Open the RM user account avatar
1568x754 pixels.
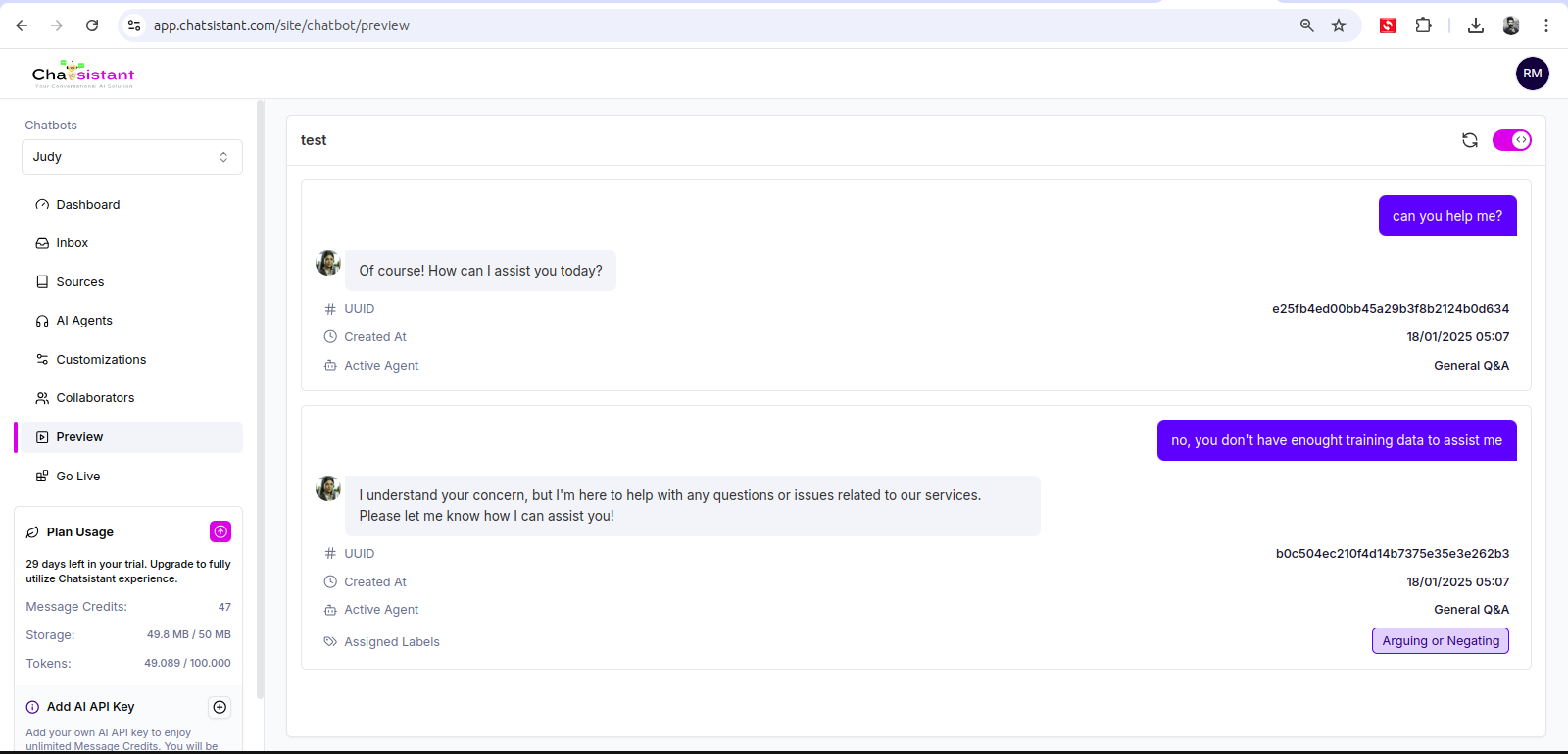coord(1533,74)
